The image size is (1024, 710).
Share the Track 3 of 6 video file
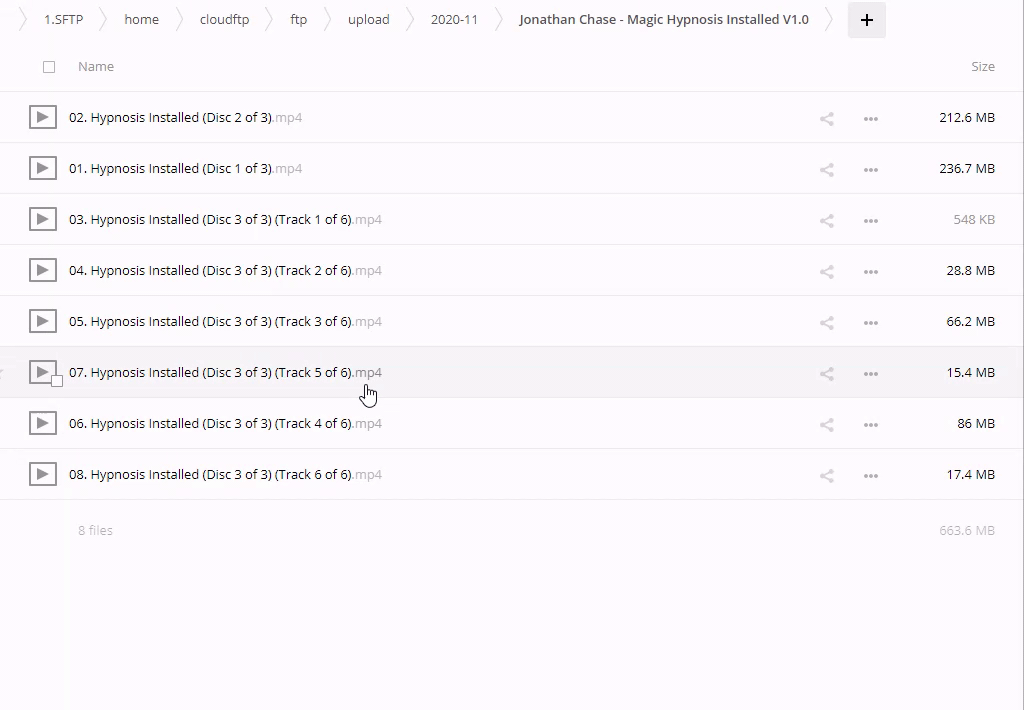coord(826,322)
